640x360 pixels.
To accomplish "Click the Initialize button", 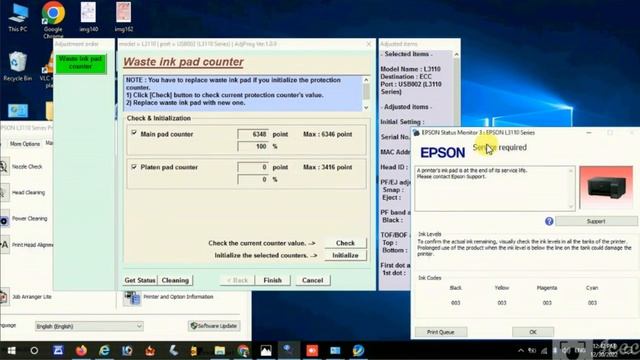I will [x=345, y=256].
